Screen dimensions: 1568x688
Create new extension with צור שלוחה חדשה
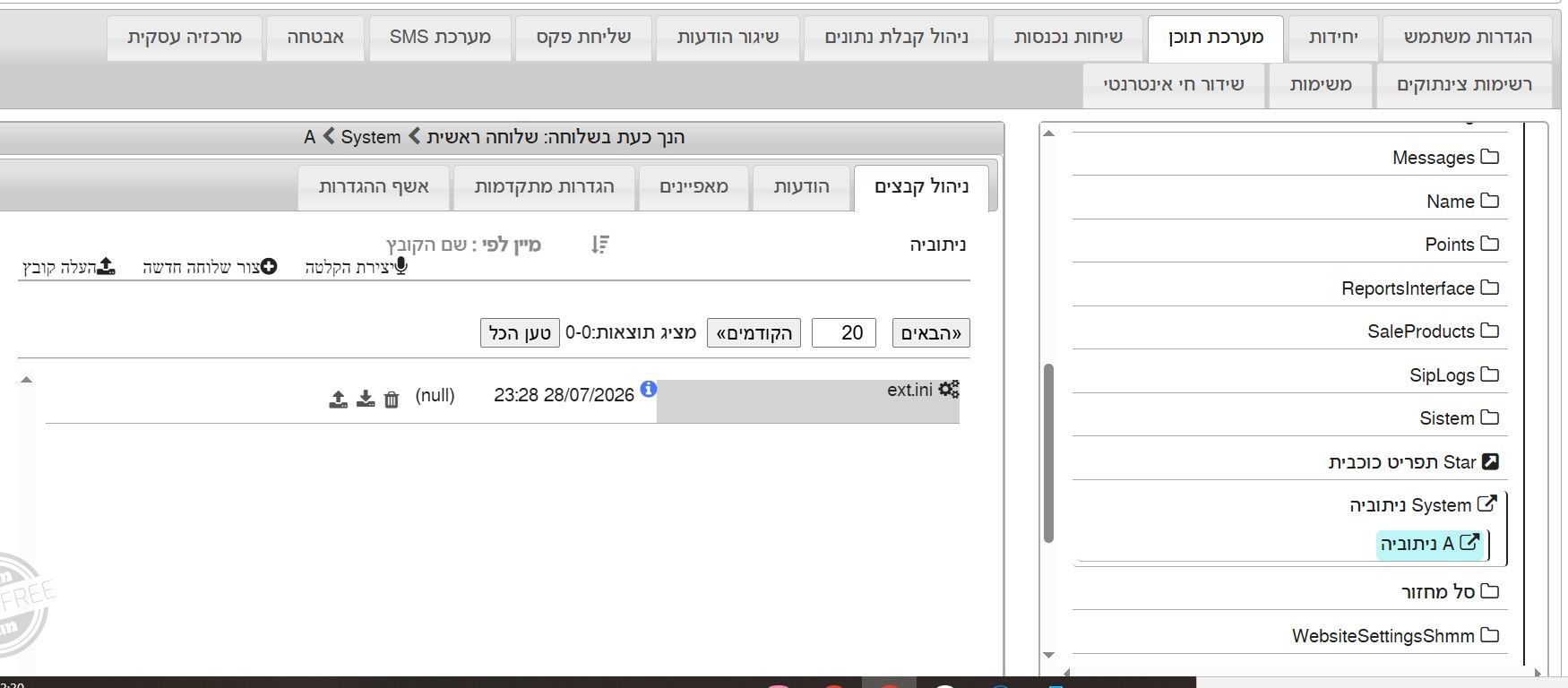point(210,267)
